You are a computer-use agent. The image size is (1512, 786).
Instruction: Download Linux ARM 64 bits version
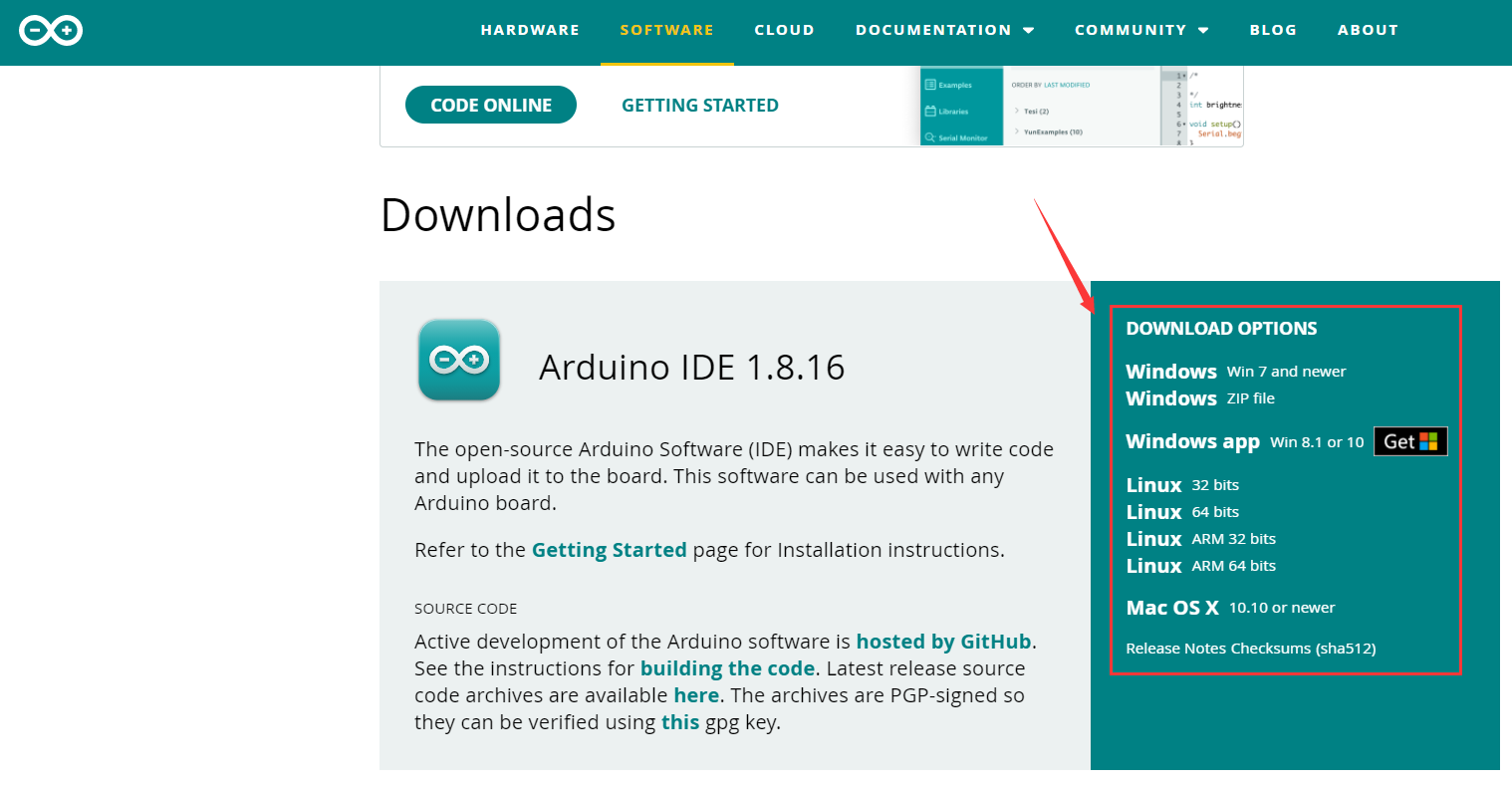(1201, 566)
